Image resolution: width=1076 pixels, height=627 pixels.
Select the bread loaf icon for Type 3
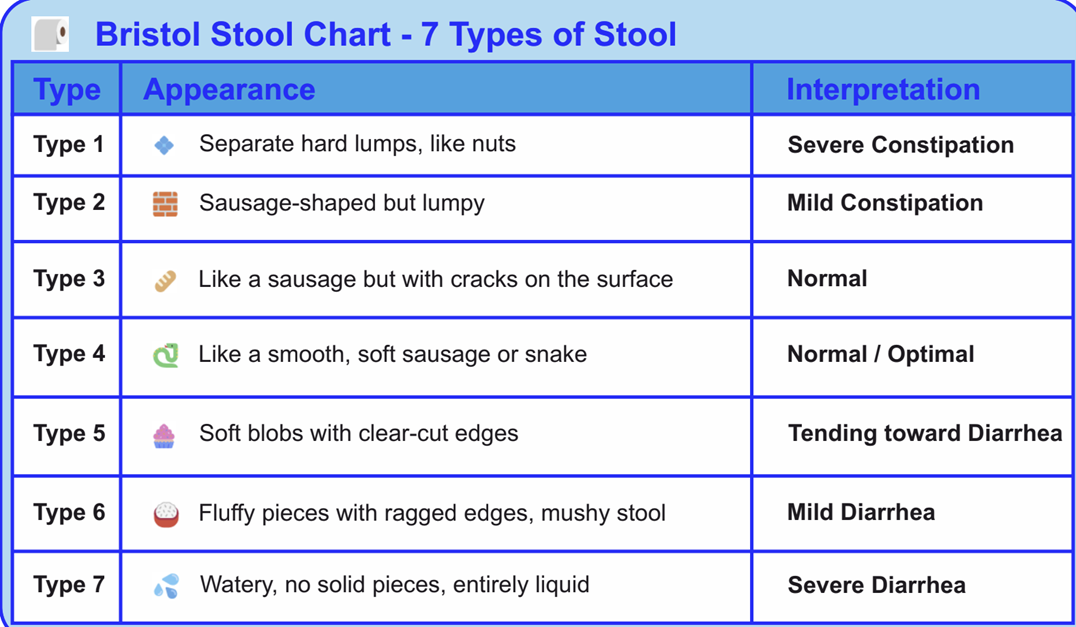click(x=165, y=281)
